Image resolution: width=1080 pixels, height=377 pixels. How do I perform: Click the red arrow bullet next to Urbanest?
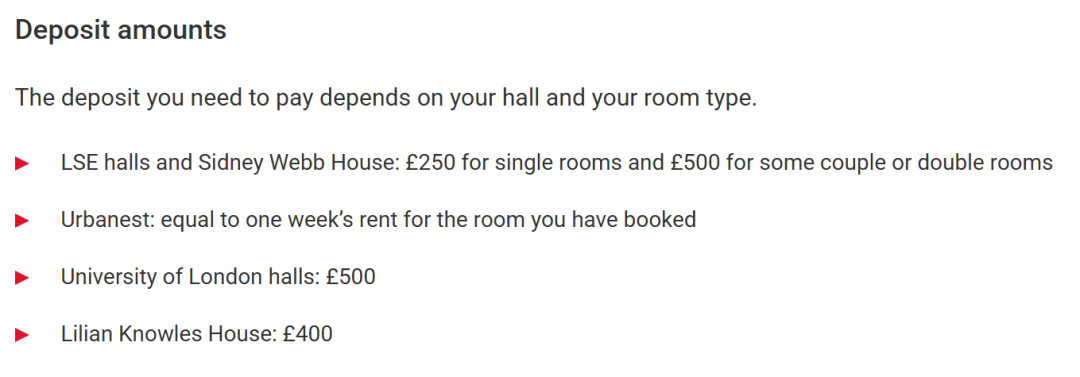(23, 221)
